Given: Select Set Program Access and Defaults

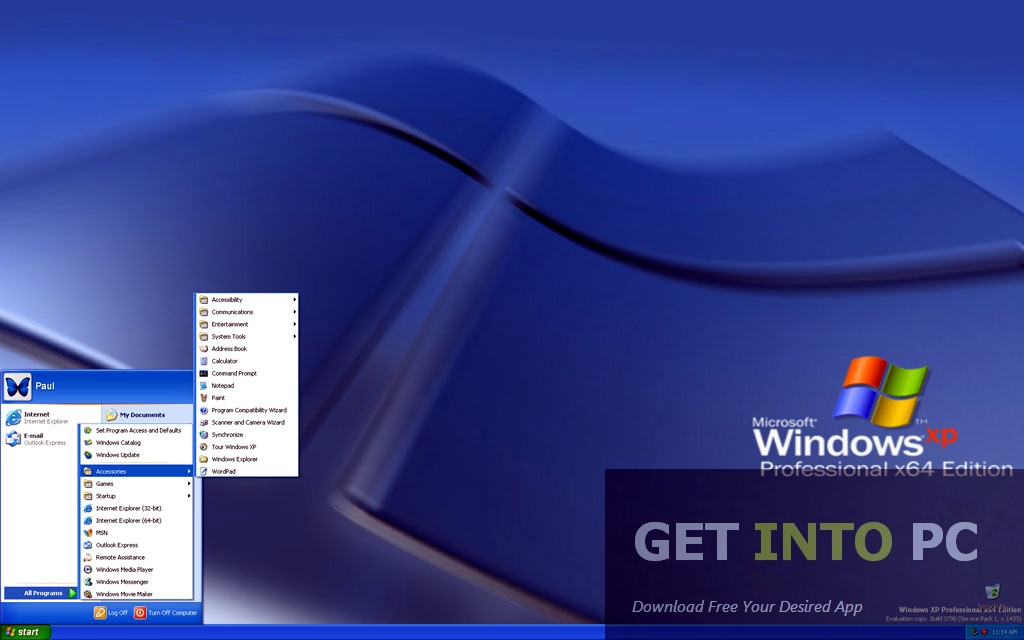Looking at the screenshot, I should [x=136, y=430].
